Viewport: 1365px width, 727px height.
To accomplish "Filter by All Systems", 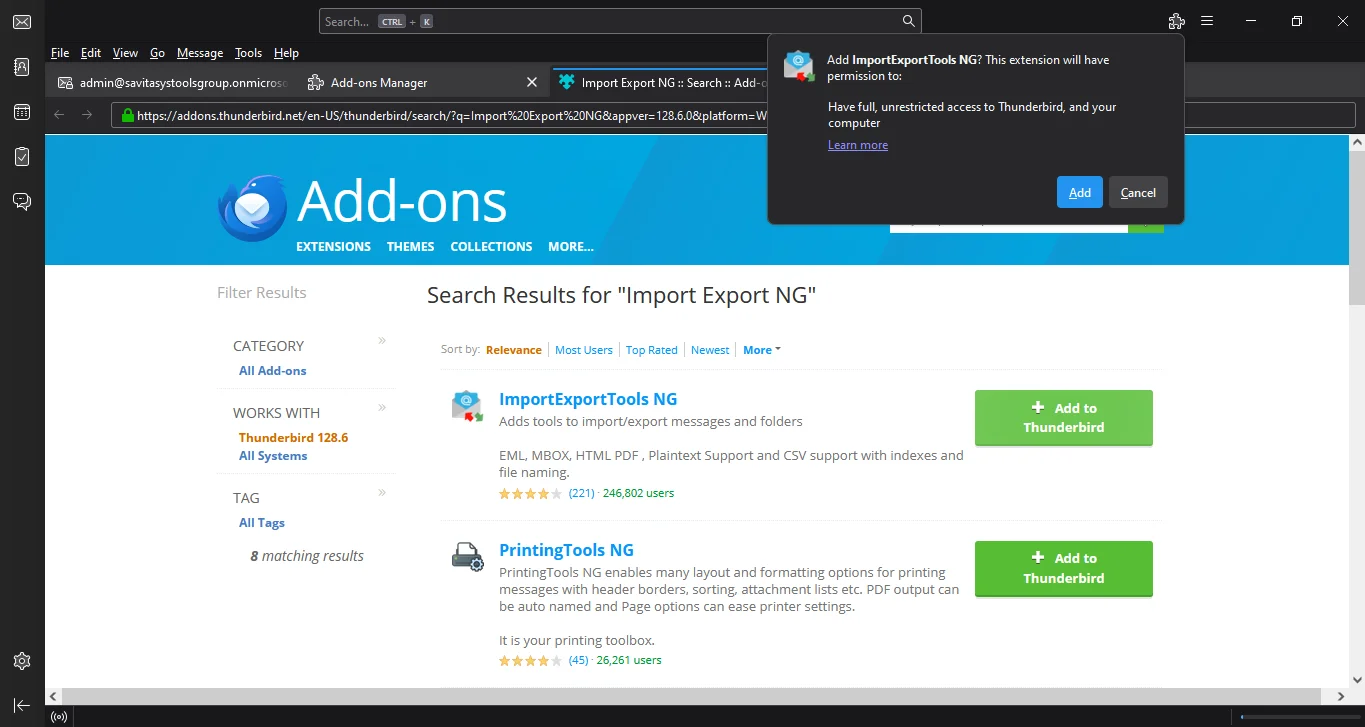I will tap(273, 456).
